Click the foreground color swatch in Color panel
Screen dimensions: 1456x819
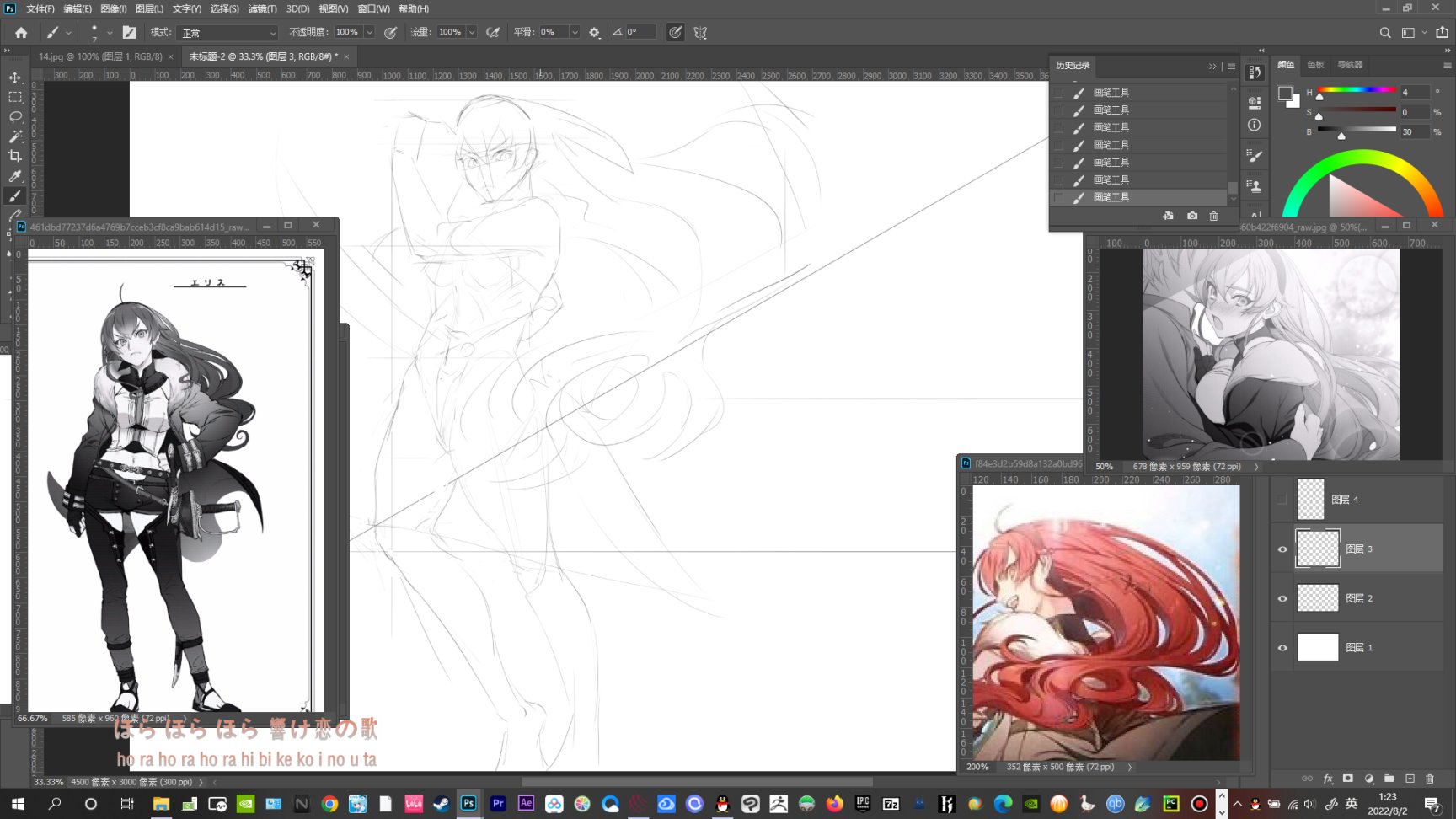1285,94
